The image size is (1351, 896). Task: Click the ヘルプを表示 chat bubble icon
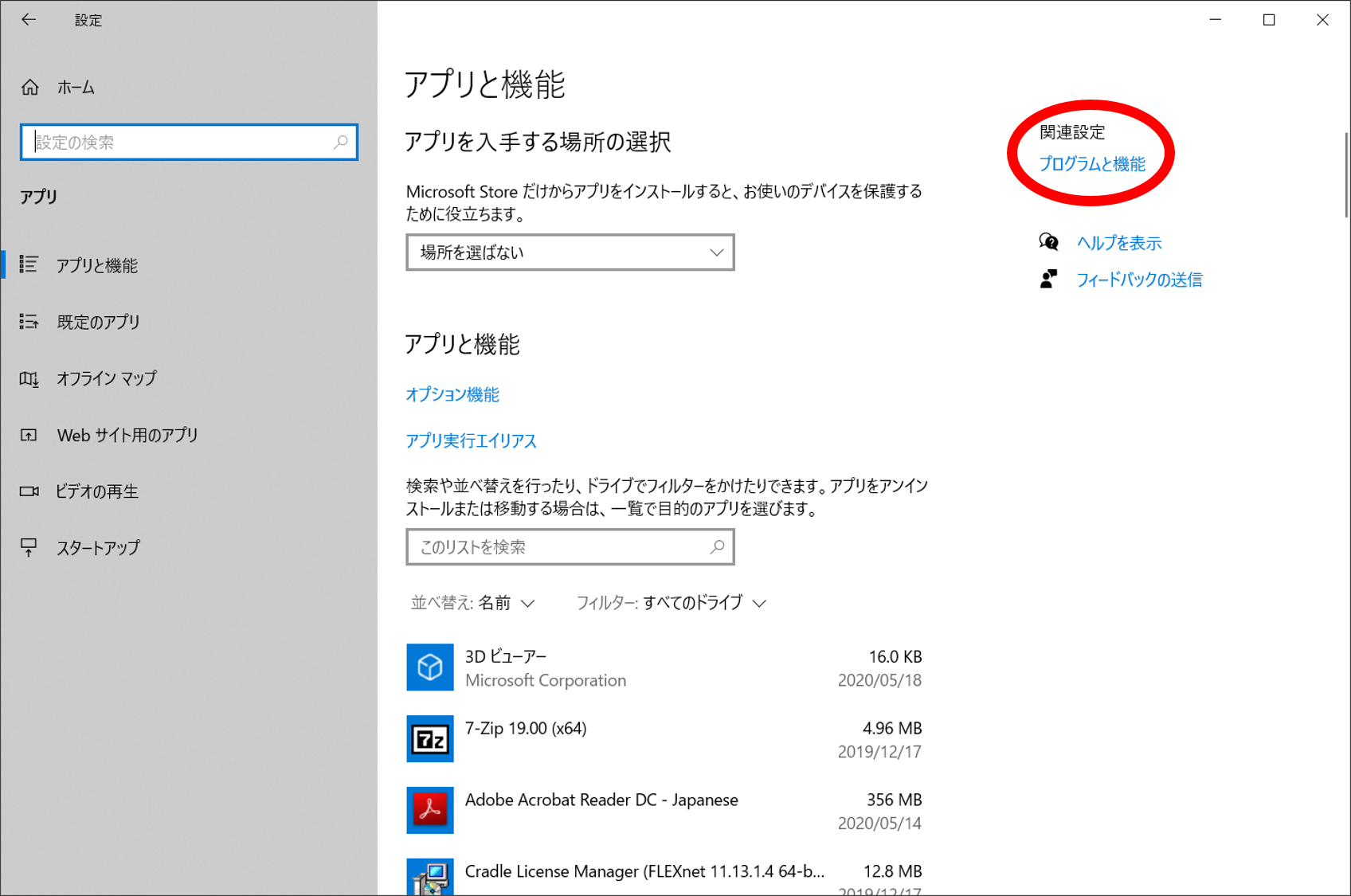click(1048, 241)
